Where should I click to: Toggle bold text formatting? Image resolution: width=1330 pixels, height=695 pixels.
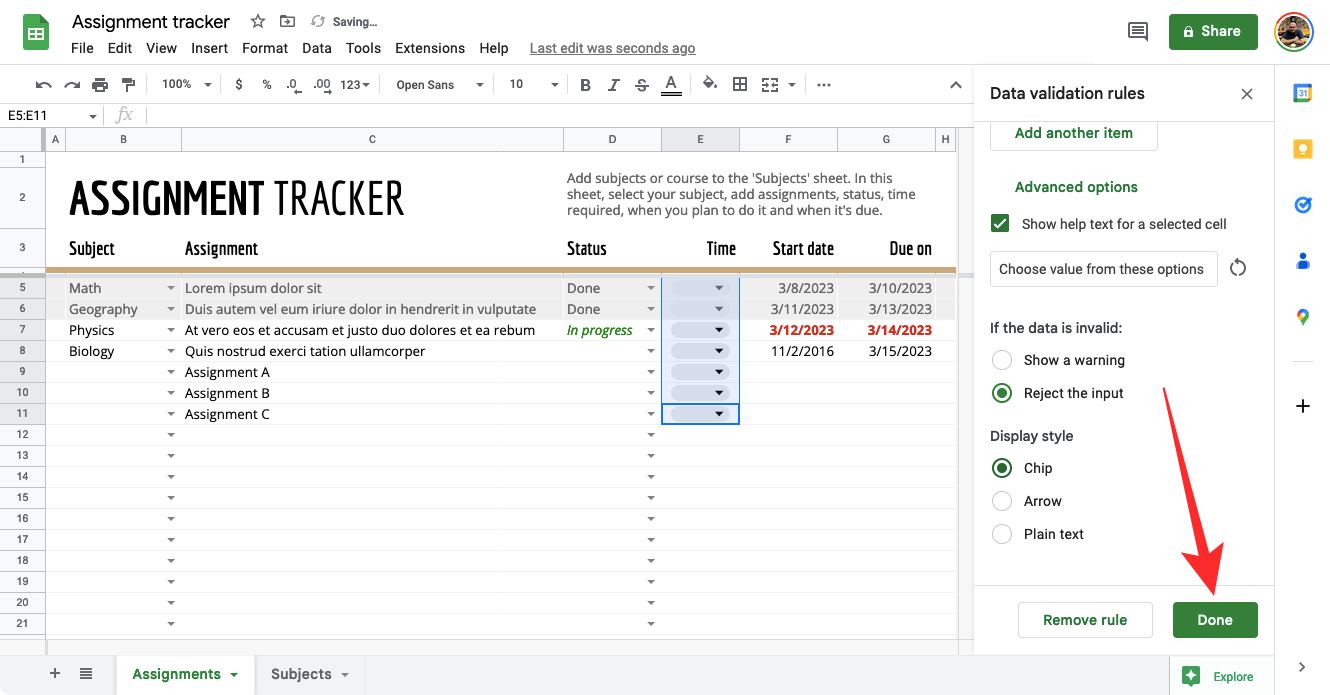(x=585, y=85)
